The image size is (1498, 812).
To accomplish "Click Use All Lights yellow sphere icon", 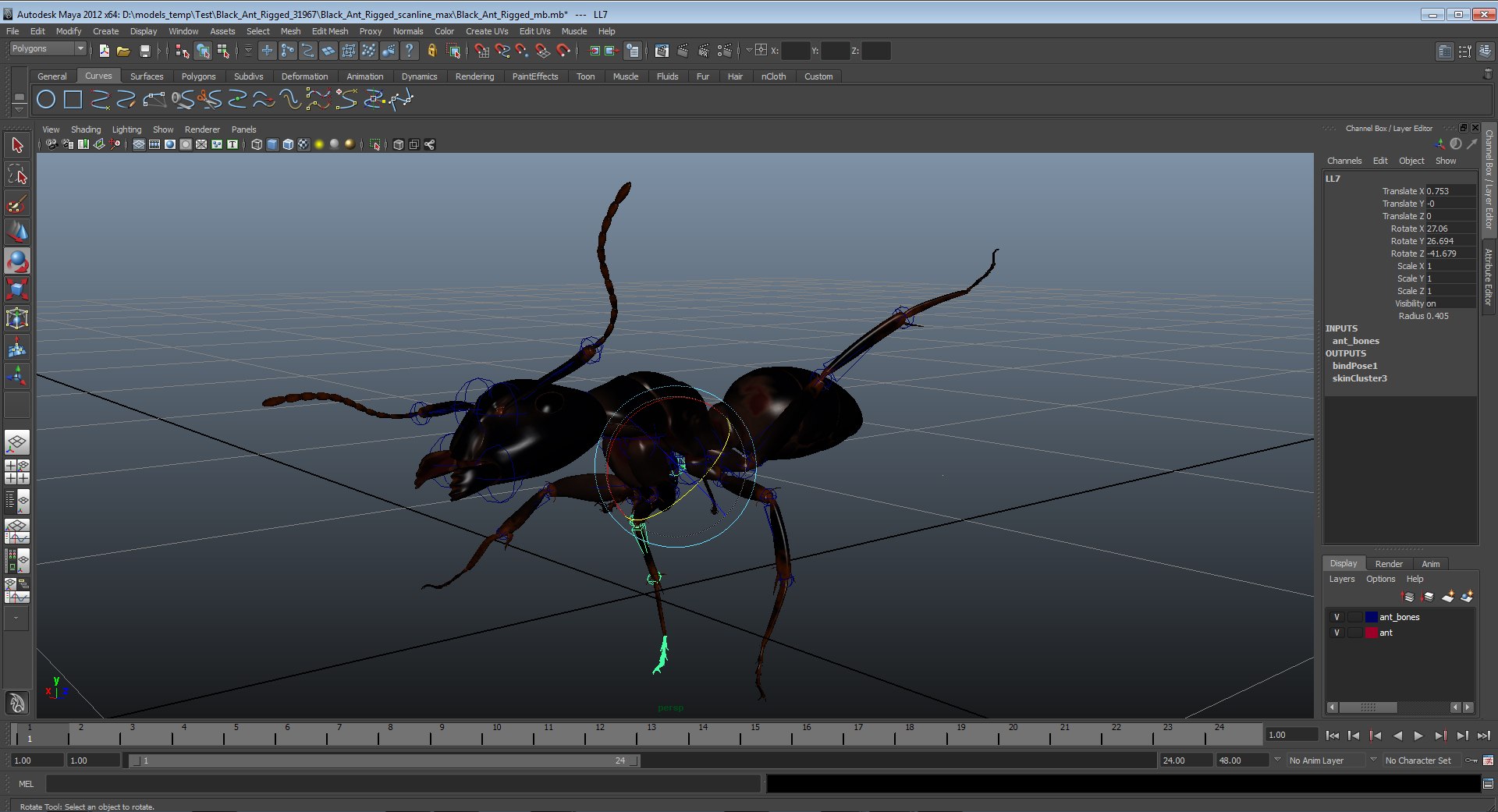I will tap(318, 144).
